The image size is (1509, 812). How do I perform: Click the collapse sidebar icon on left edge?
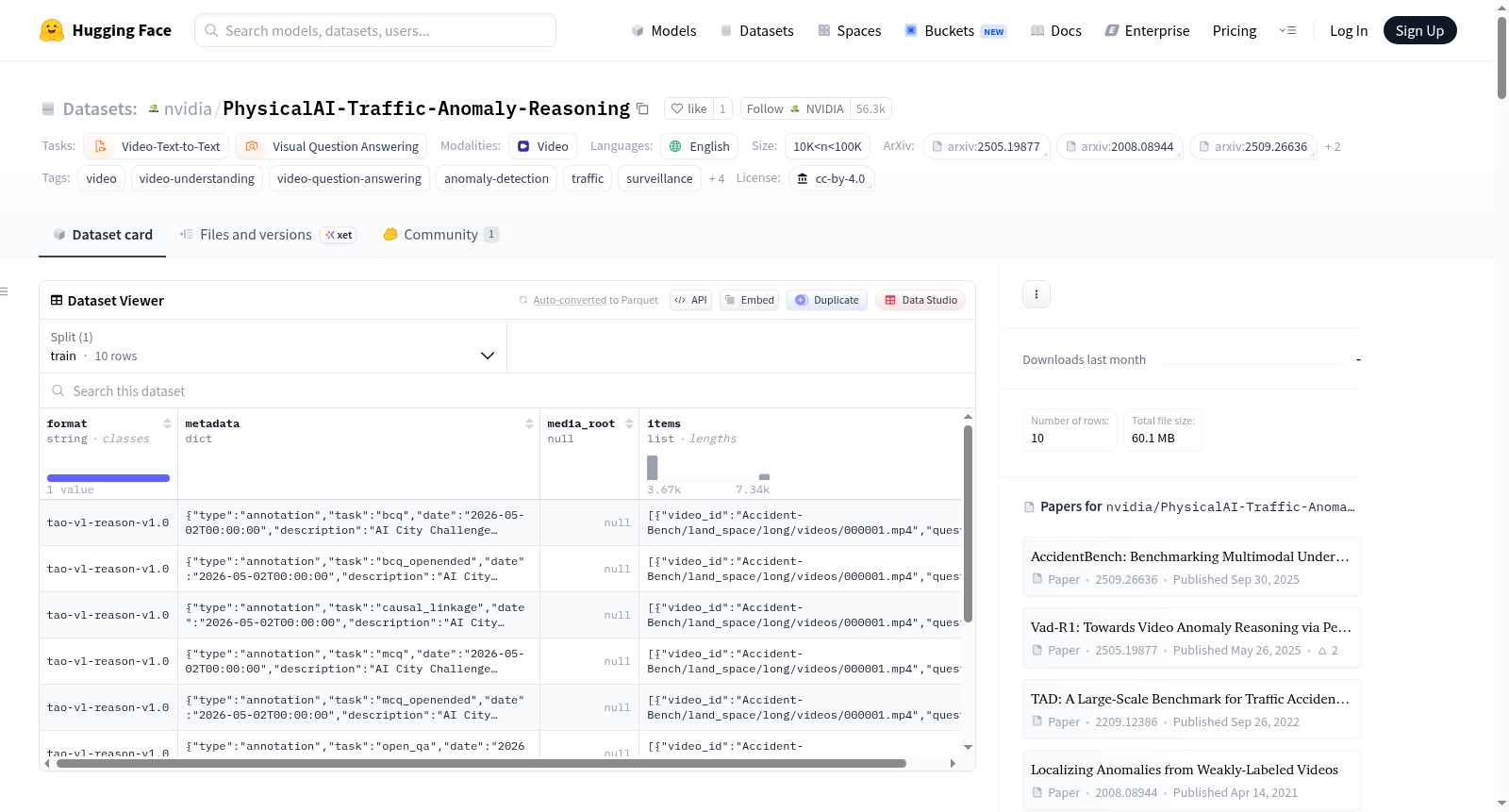[5, 291]
